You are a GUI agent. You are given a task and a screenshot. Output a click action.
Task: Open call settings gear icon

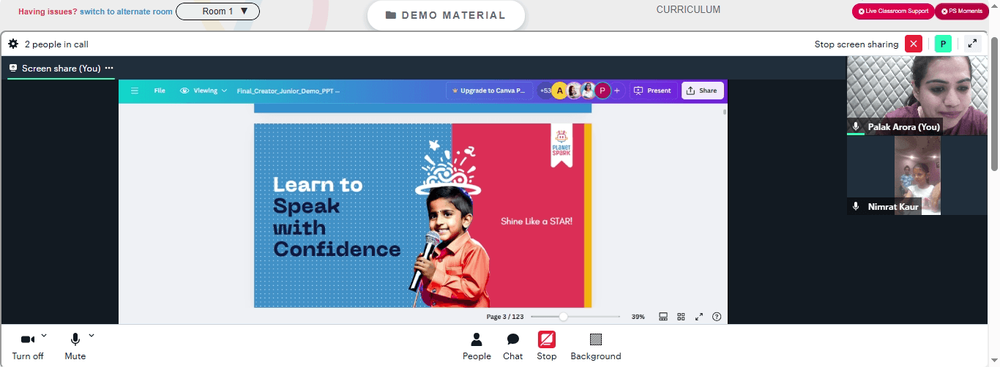click(13, 44)
